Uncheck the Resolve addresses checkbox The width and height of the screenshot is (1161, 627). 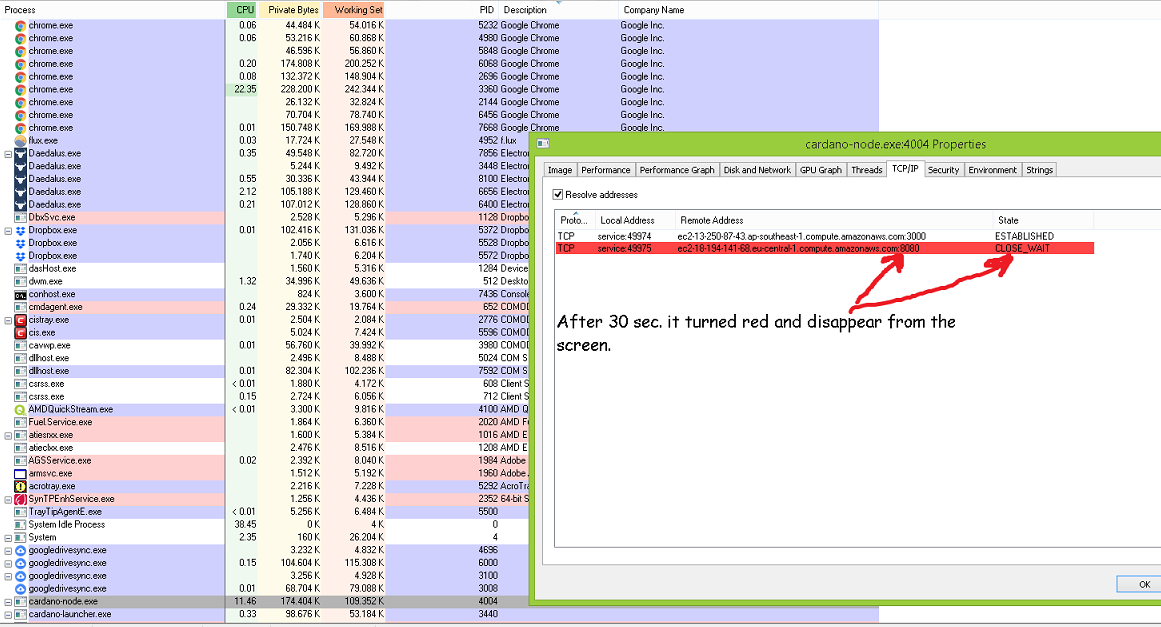coord(558,195)
